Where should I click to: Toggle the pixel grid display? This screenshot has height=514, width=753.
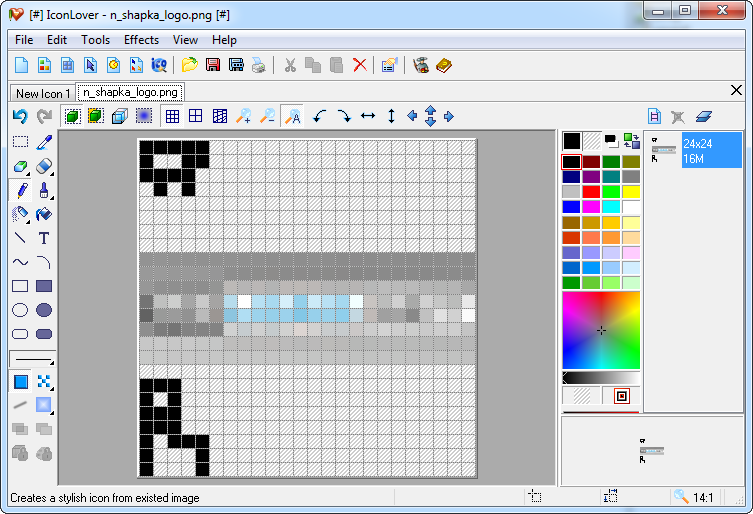point(173,116)
